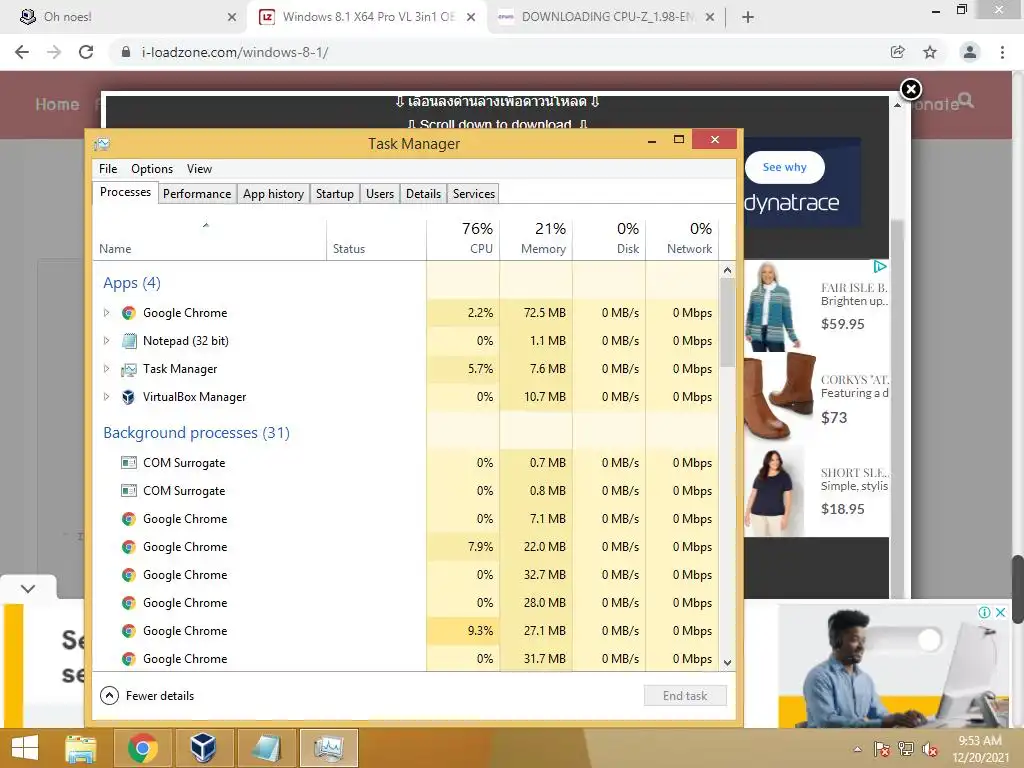Open VirtualBox from the taskbar
The height and width of the screenshot is (768, 1024).
click(x=203, y=748)
